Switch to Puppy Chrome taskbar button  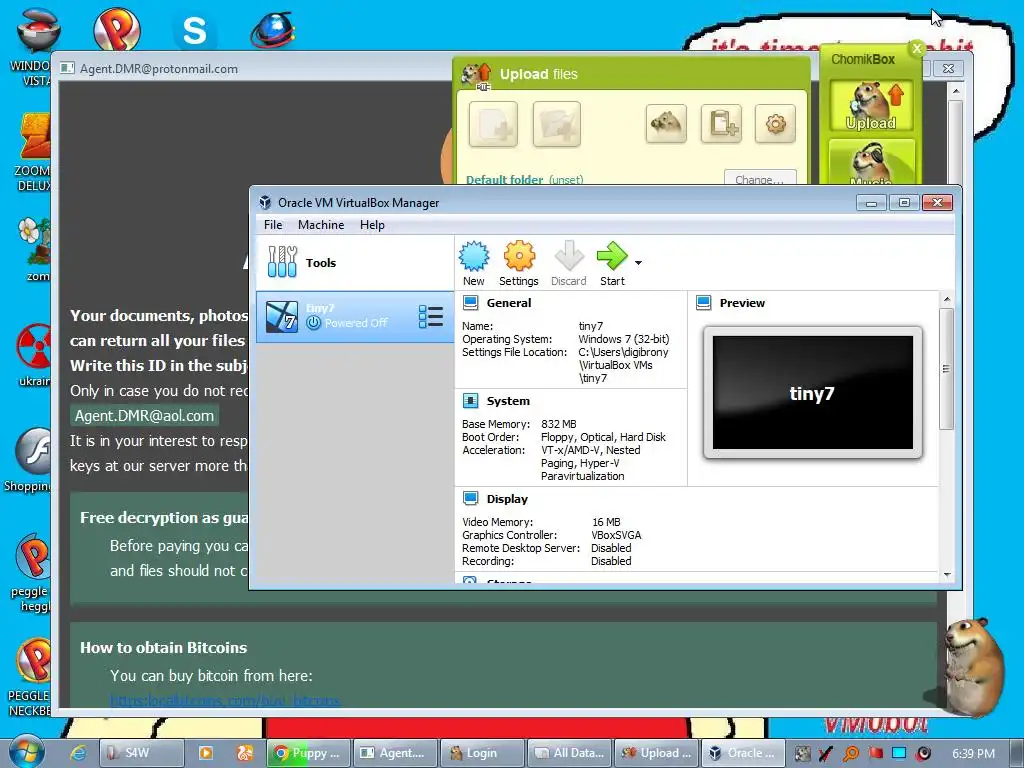click(x=309, y=753)
